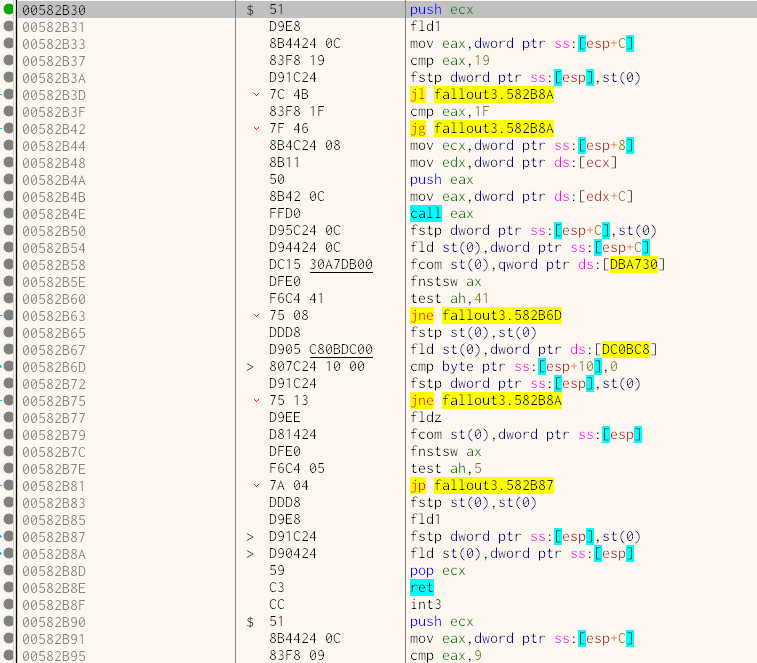Select the highlighted DC0BC8 memory address operand
The height and width of the screenshot is (663, 757).
pyautogui.click(x=626, y=349)
